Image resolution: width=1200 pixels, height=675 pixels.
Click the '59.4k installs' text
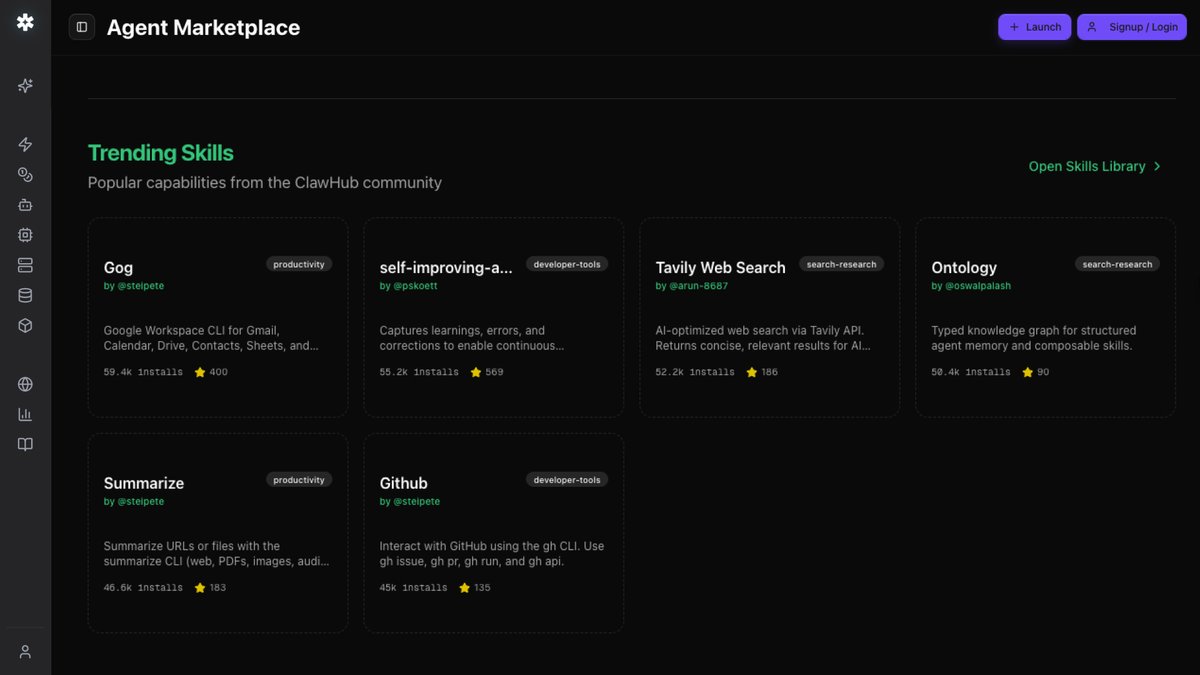click(143, 372)
